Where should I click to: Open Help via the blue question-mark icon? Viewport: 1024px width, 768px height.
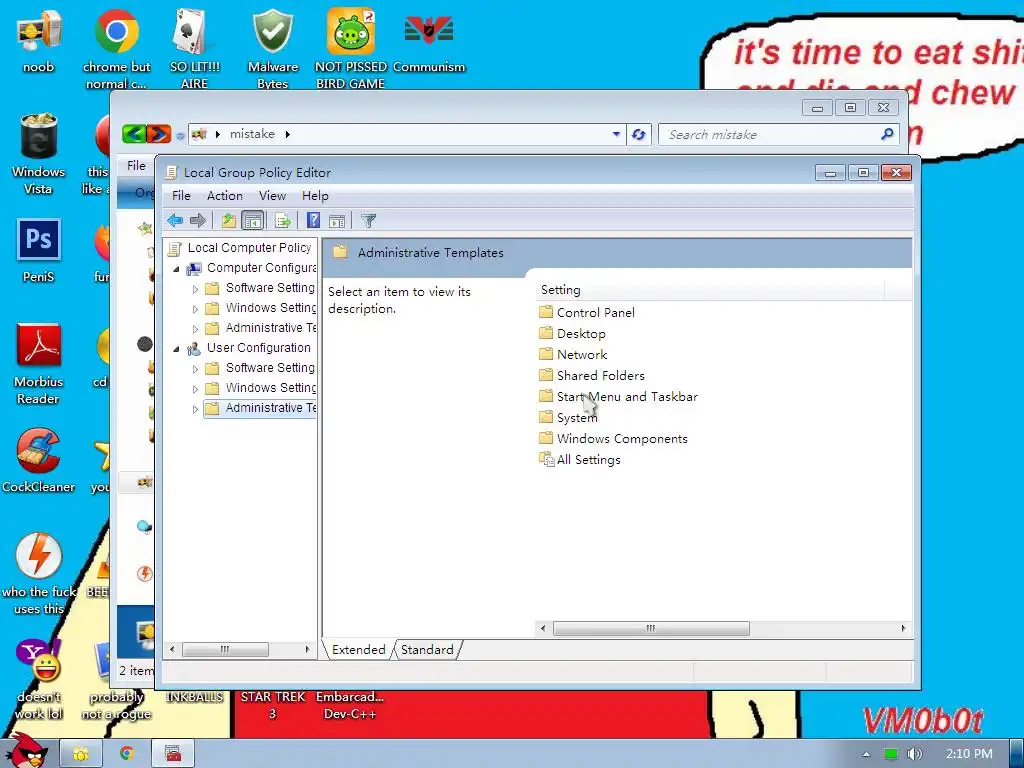coord(313,221)
